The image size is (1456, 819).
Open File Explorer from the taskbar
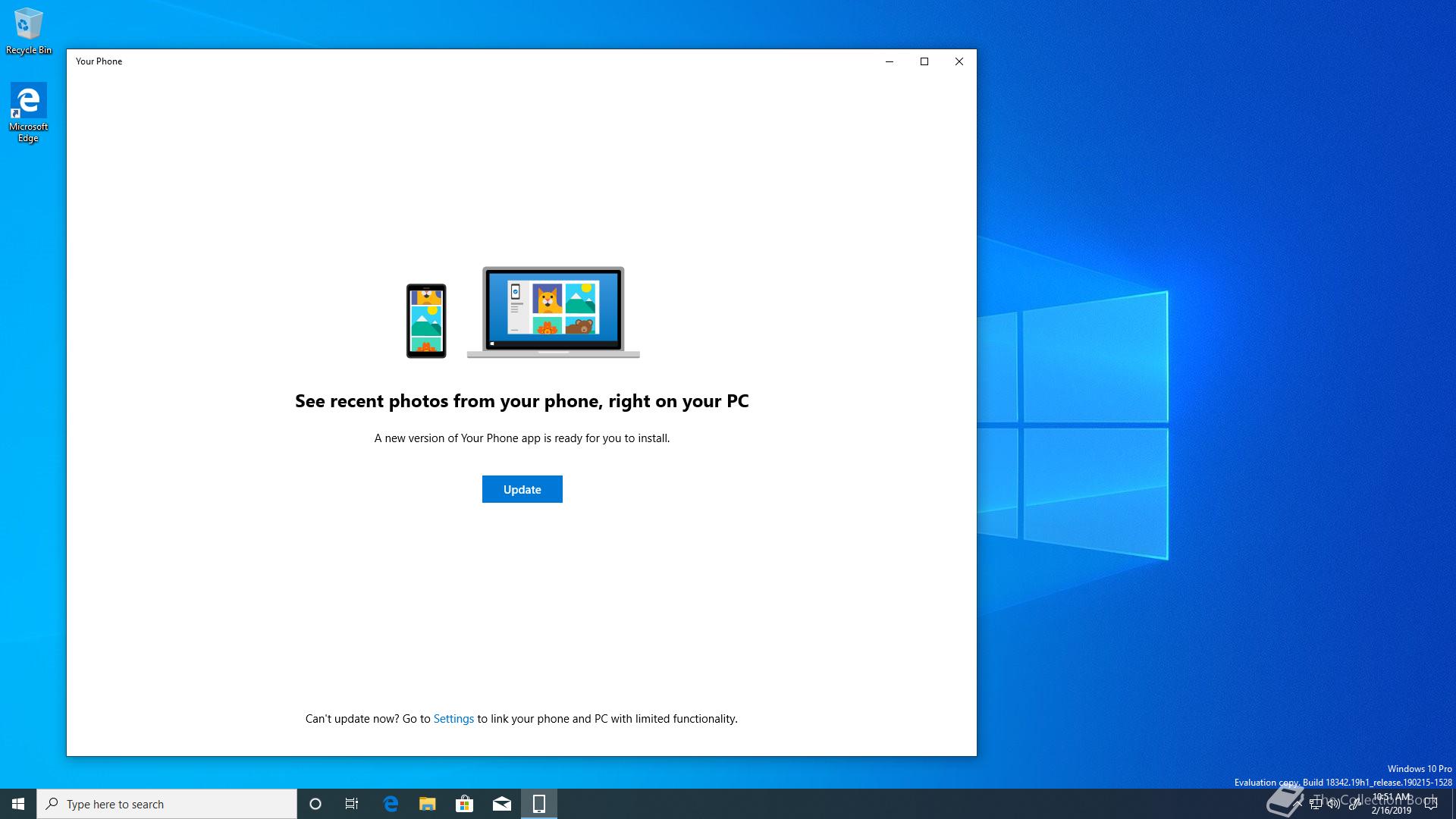pyautogui.click(x=428, y=804)
